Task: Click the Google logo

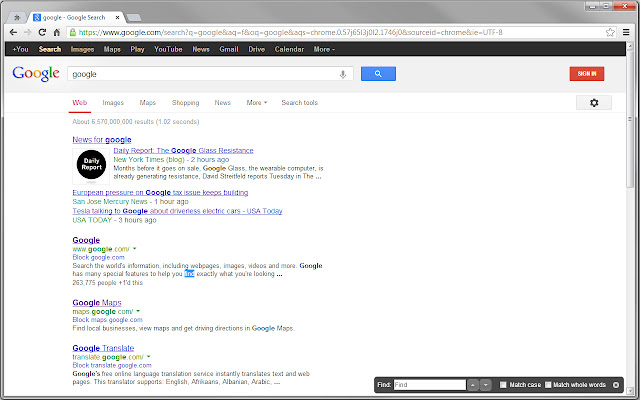Action: point(36,74)
